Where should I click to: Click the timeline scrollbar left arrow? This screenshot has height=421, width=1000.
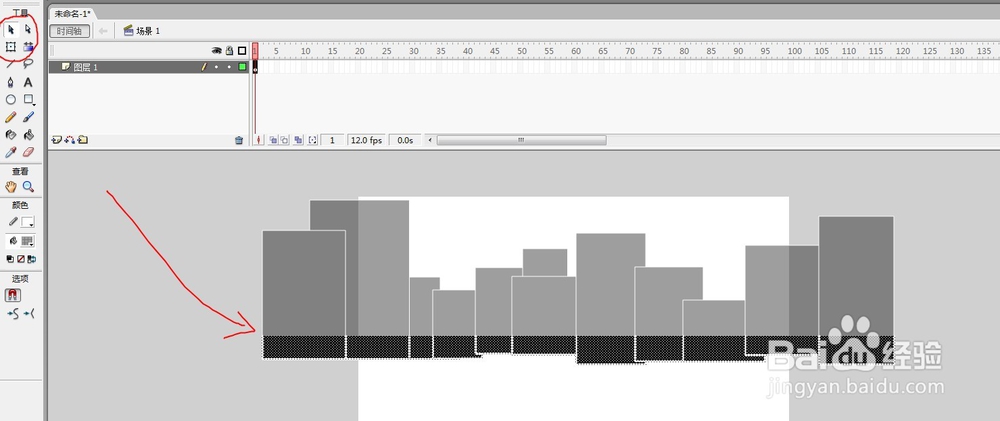430,140
